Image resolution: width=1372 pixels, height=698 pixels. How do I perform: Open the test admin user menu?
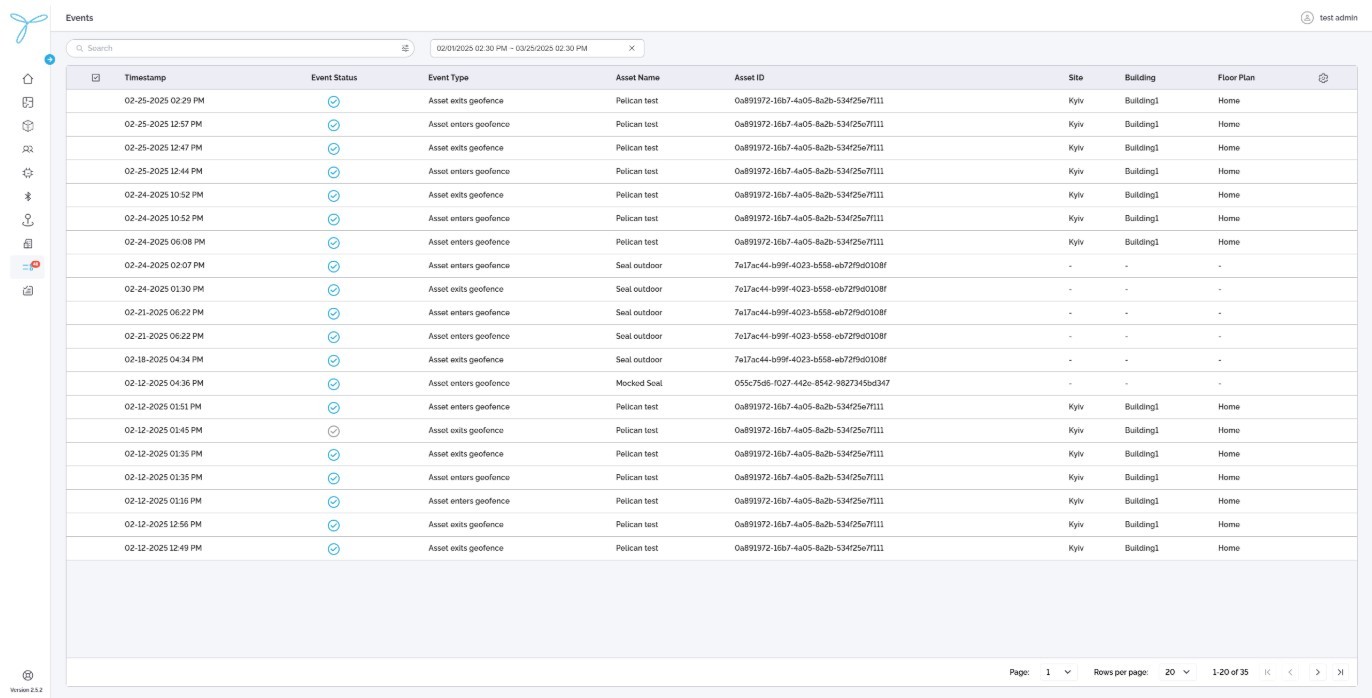(1328, 18)
